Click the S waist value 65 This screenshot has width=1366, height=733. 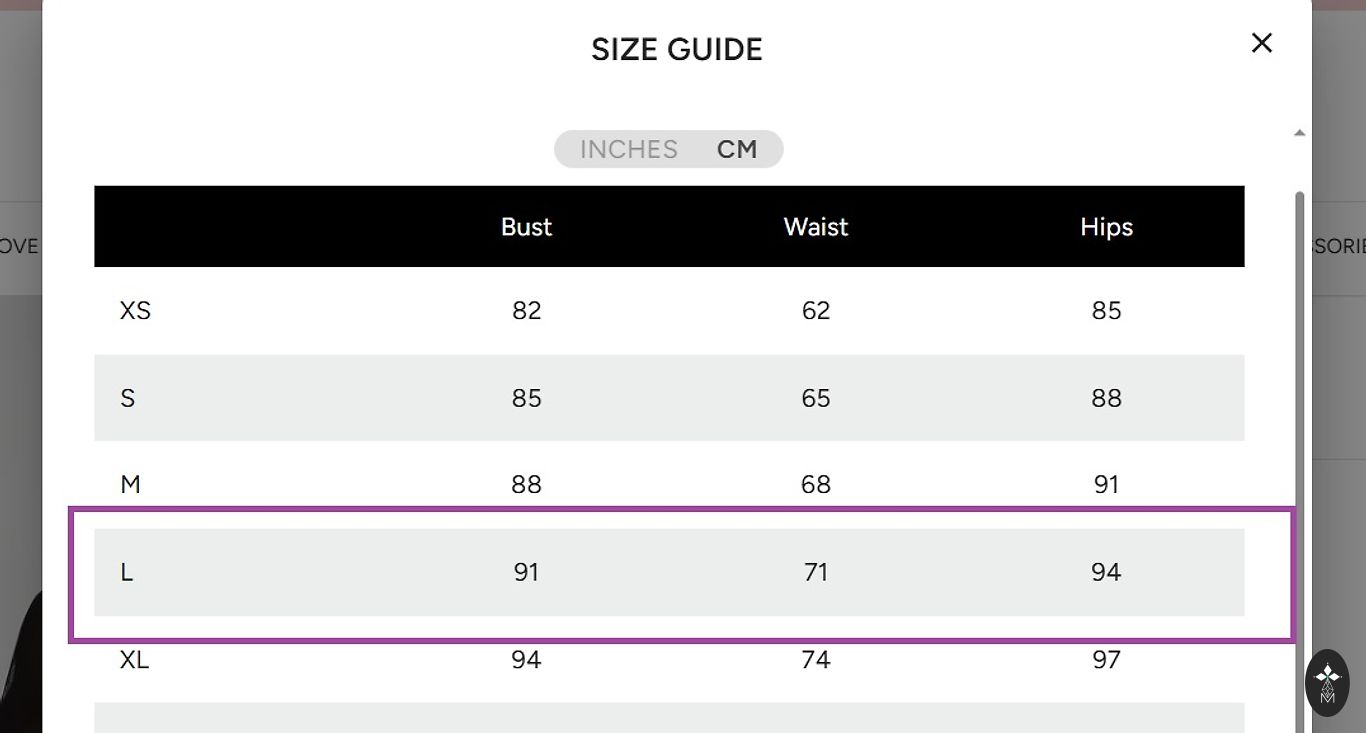[x=816, y=398]
